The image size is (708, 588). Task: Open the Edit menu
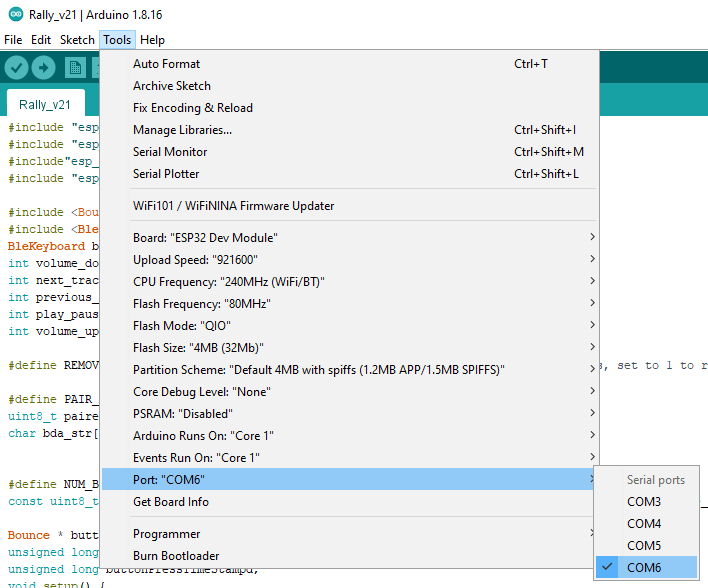tap(41, 40)
